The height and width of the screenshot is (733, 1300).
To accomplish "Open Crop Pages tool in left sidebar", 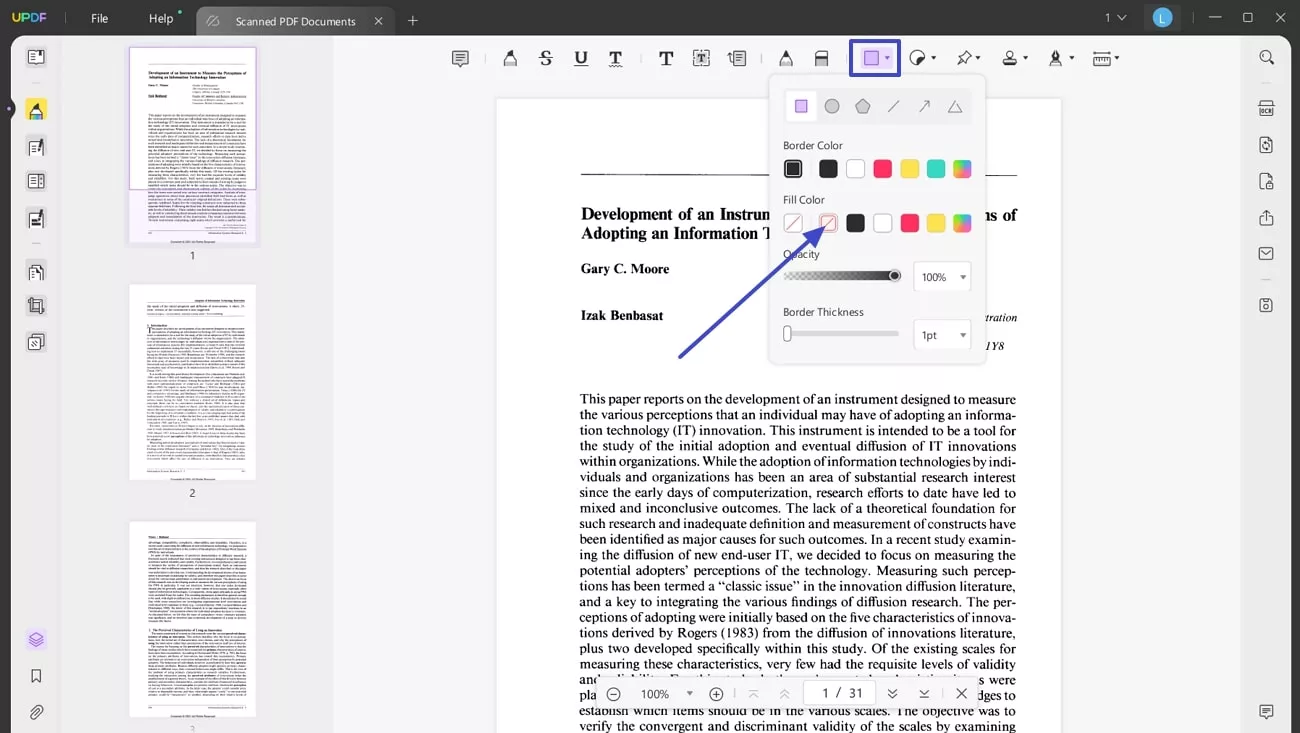I will pyautogui.click(x=36, y=306).
